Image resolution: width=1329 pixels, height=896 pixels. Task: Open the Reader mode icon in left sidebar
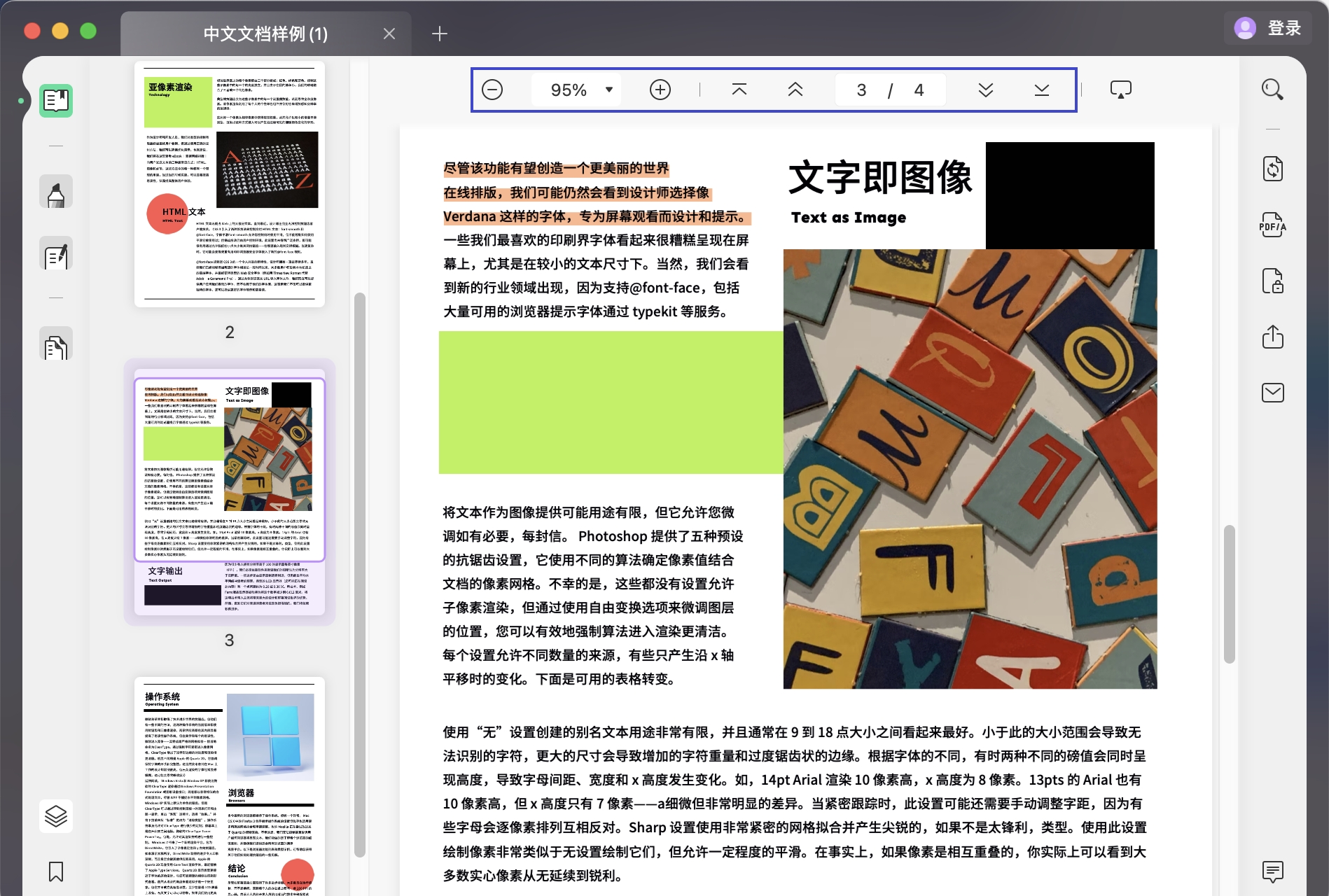click(56, 100)
